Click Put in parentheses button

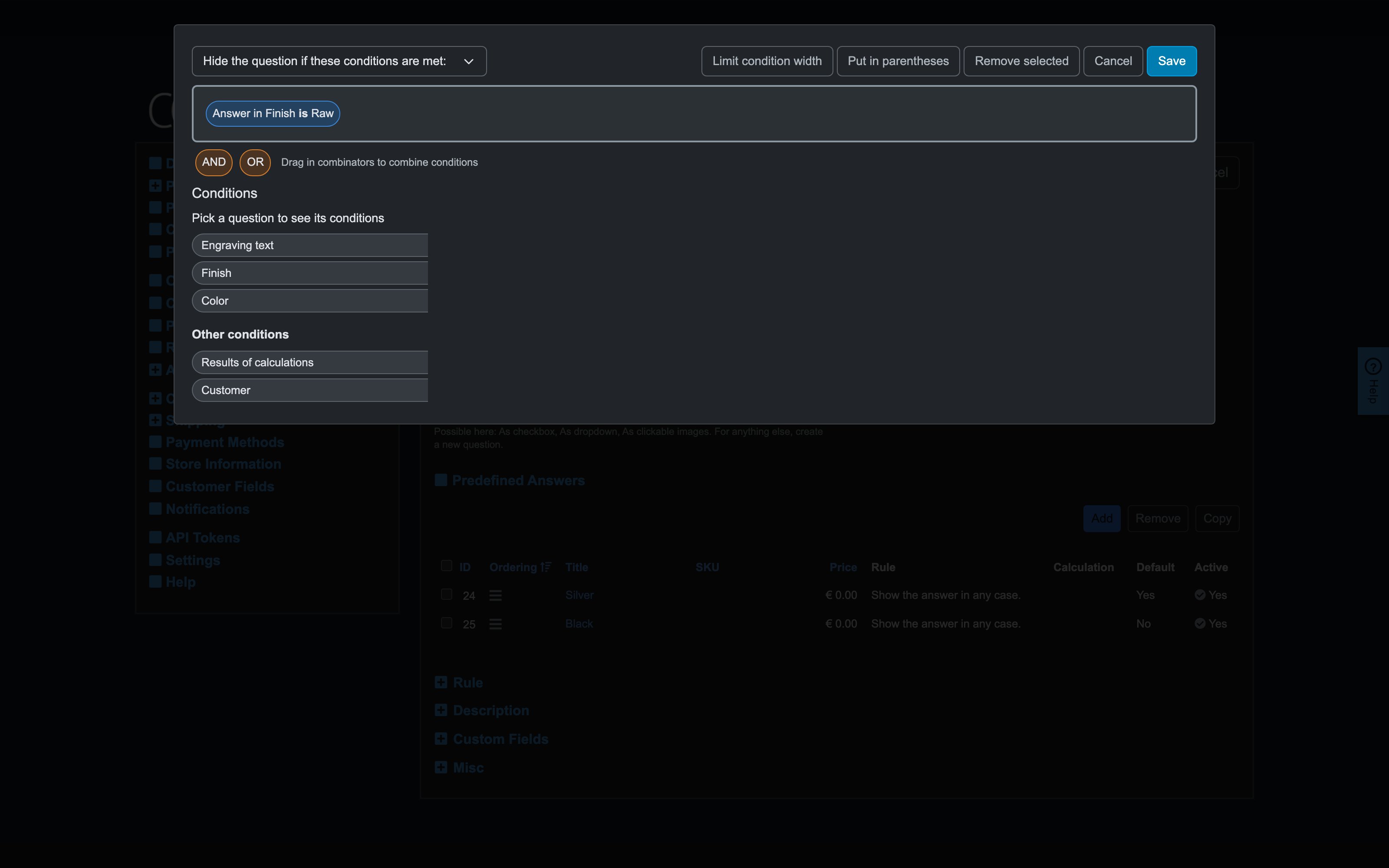898,61
